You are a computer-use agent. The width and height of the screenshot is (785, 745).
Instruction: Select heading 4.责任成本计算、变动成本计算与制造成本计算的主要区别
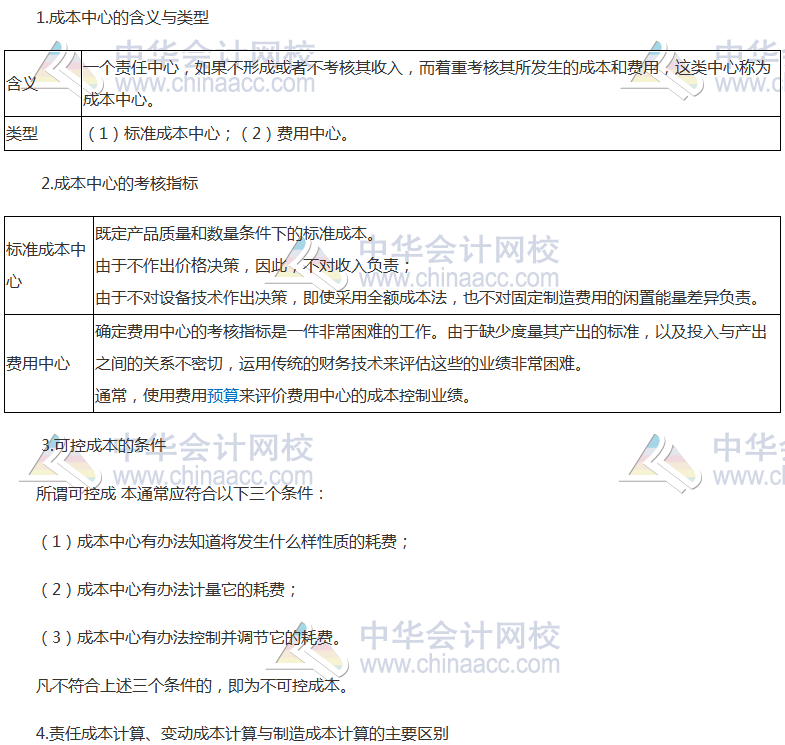coord(242,733)
